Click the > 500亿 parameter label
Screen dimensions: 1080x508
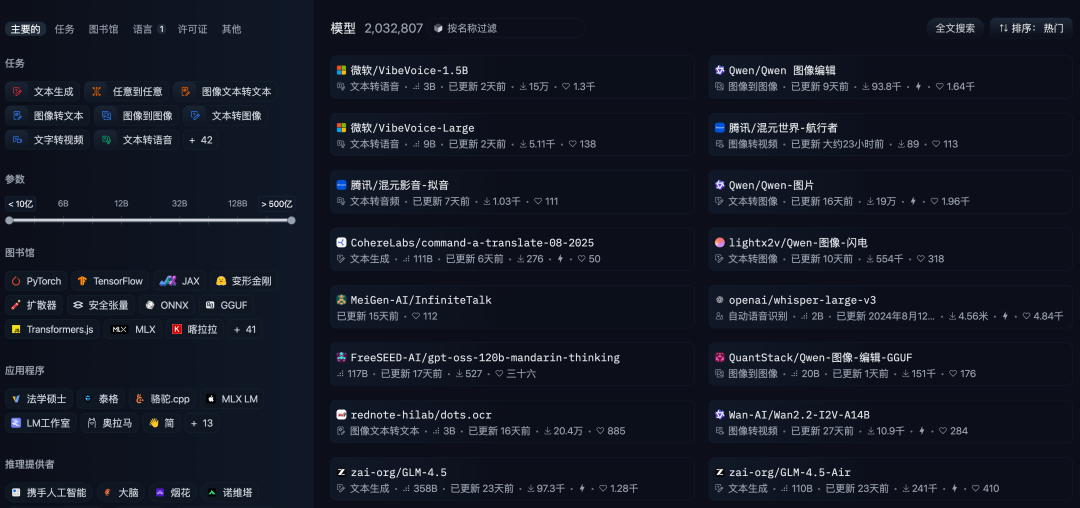tap(277, 204)
